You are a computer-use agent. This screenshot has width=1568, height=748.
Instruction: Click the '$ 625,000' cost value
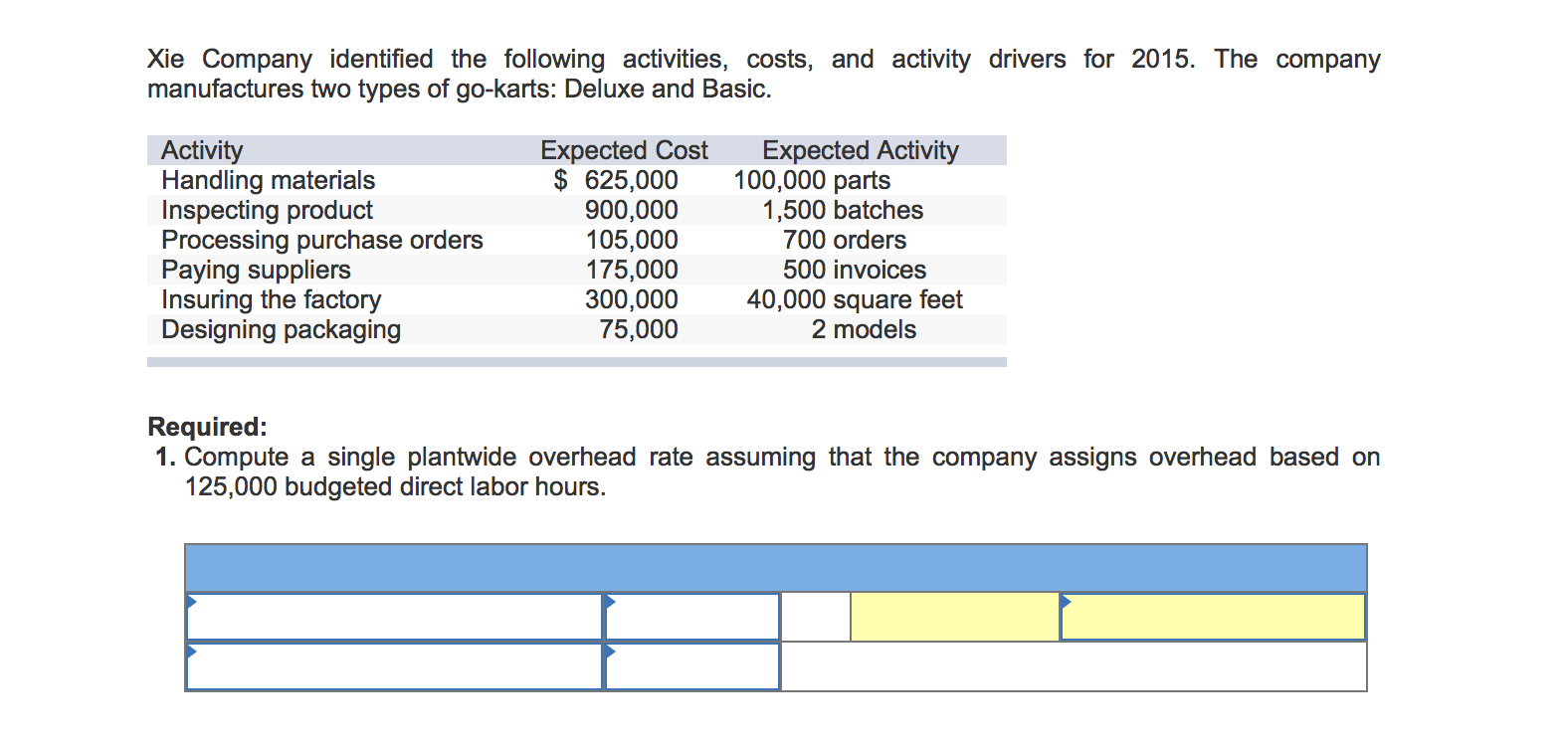coord(616,180)
